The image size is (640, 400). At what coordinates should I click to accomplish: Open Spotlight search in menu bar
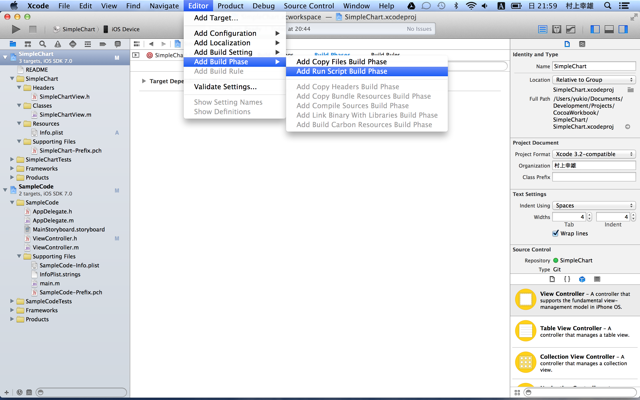tap(607, 6)
